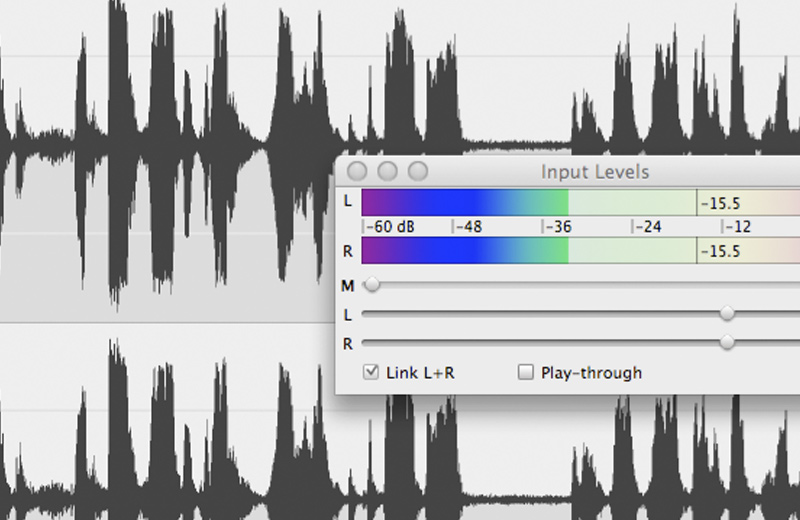Viewport: 800px width, 520px height.
Task: Click the L input gain slider knob
Action: point(727,314)
